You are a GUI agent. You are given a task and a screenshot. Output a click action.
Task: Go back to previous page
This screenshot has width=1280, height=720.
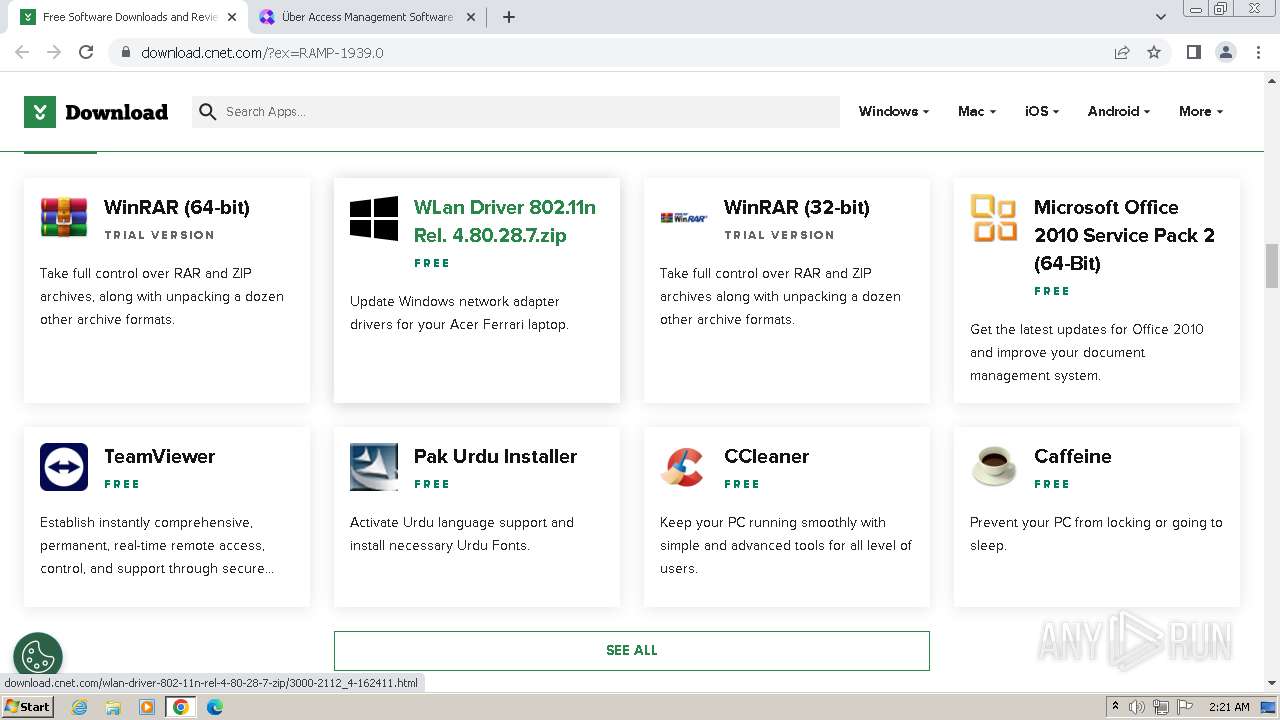(22, 52)
